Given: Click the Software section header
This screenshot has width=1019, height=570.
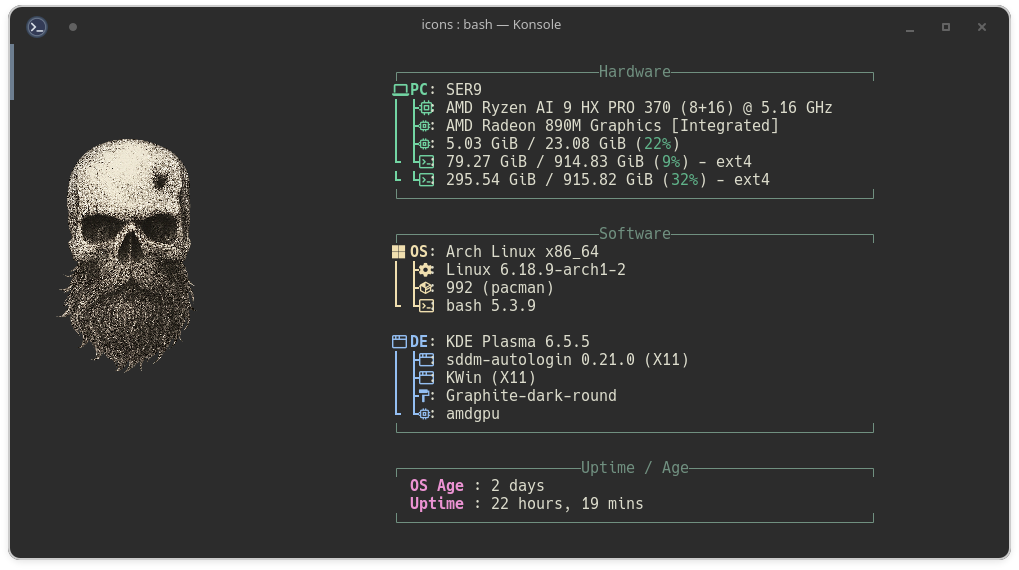Looking at the screenshot, I should pyautogui.click(x=634, y=234).
